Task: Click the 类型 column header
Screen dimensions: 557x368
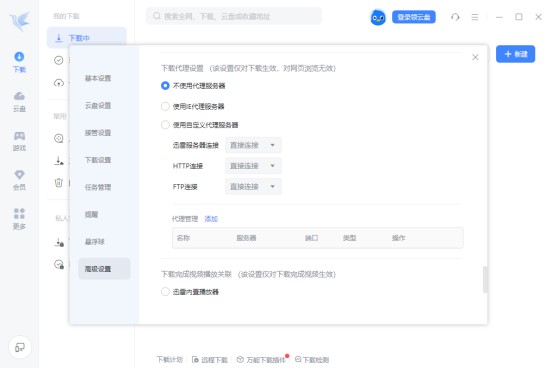Action: (350, 238)
